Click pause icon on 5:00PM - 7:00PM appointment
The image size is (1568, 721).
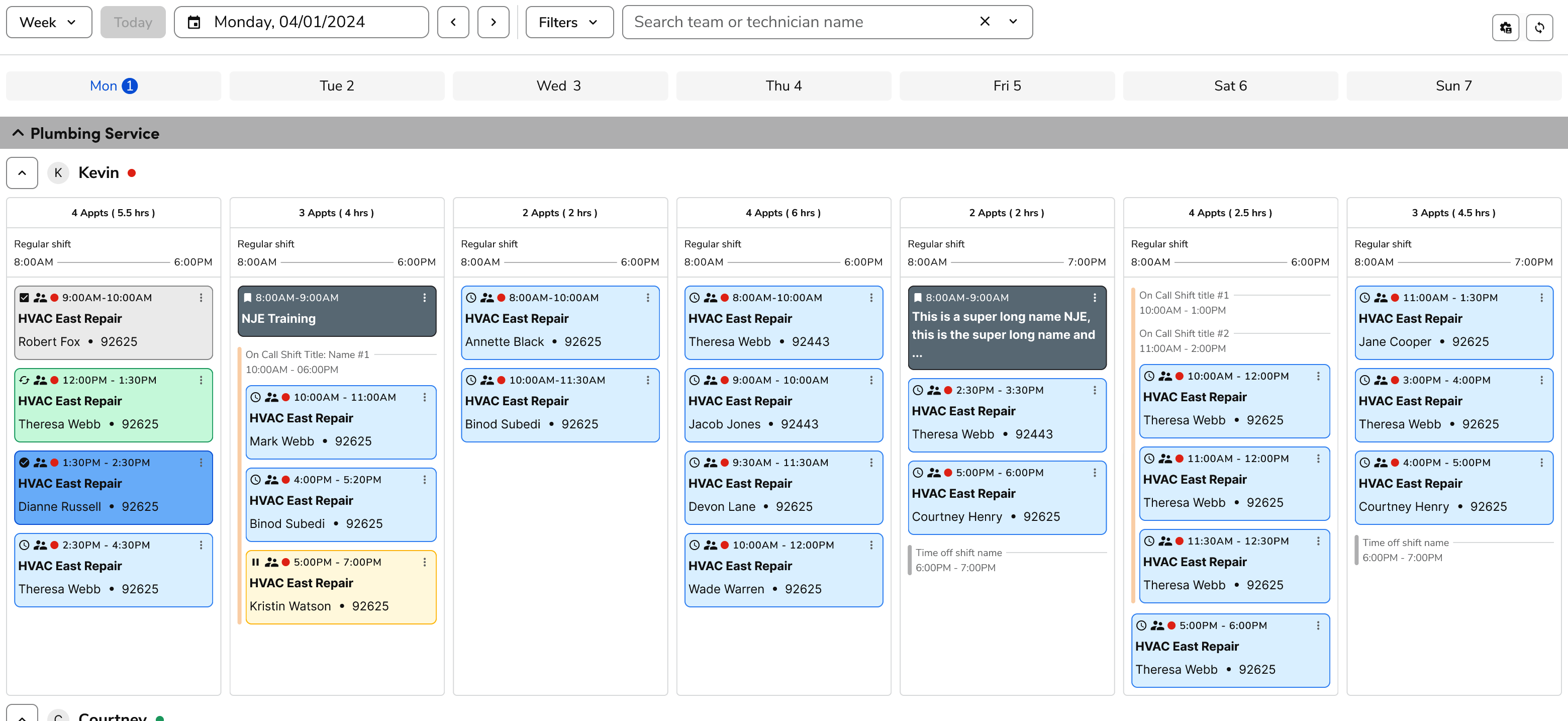[x=256, y=562]
